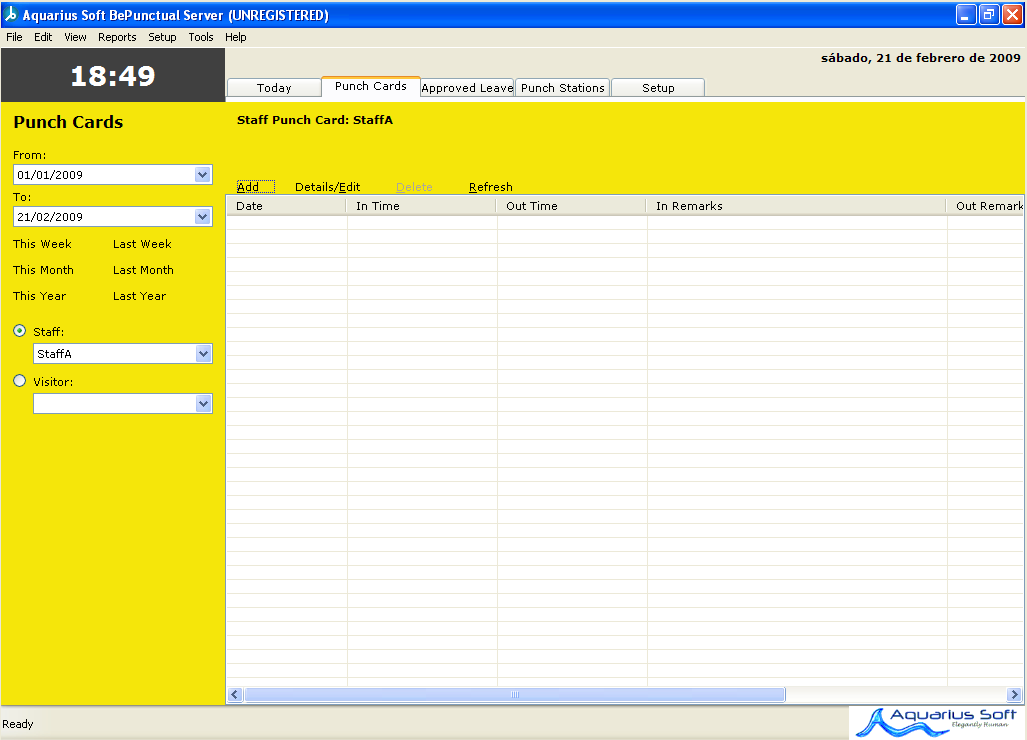
Task: Open the From date dropdown
Action: 202,174
